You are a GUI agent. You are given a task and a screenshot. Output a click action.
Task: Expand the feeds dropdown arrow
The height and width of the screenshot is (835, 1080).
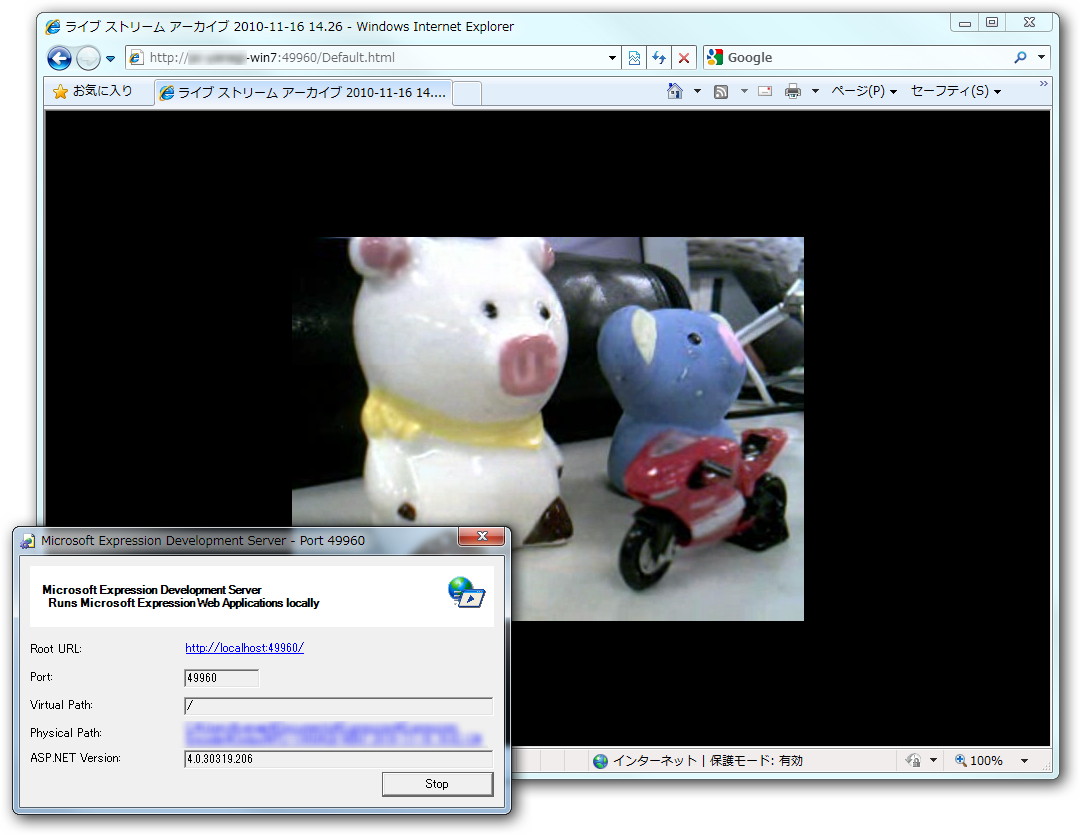(744, 91)
